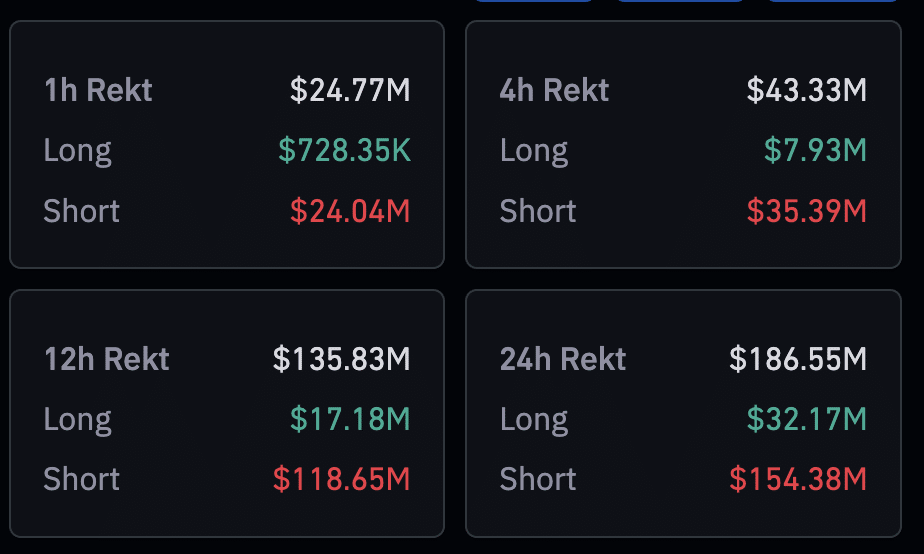Click the $154.38M short value

(x=798, y=479)
